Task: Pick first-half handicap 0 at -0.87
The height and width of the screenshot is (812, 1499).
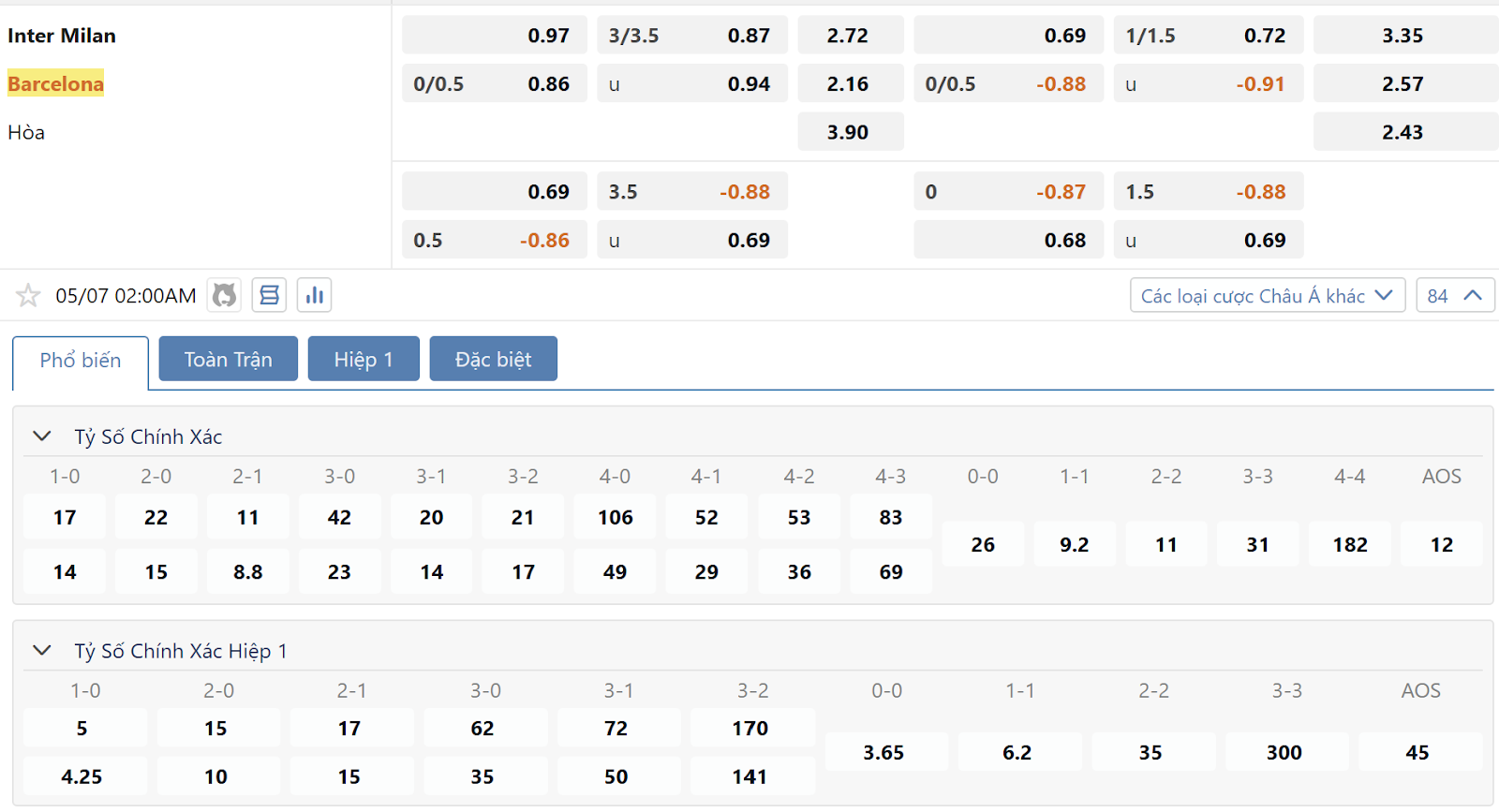Action: (1009, 191)
